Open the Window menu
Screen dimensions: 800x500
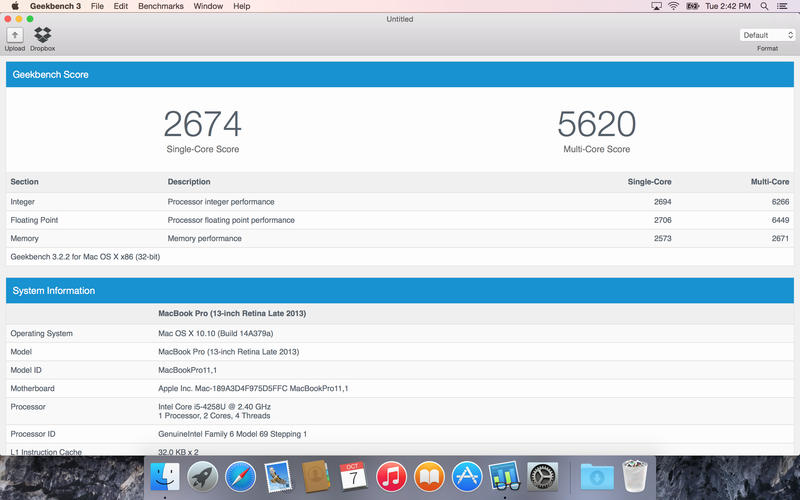tap(208, 6)
